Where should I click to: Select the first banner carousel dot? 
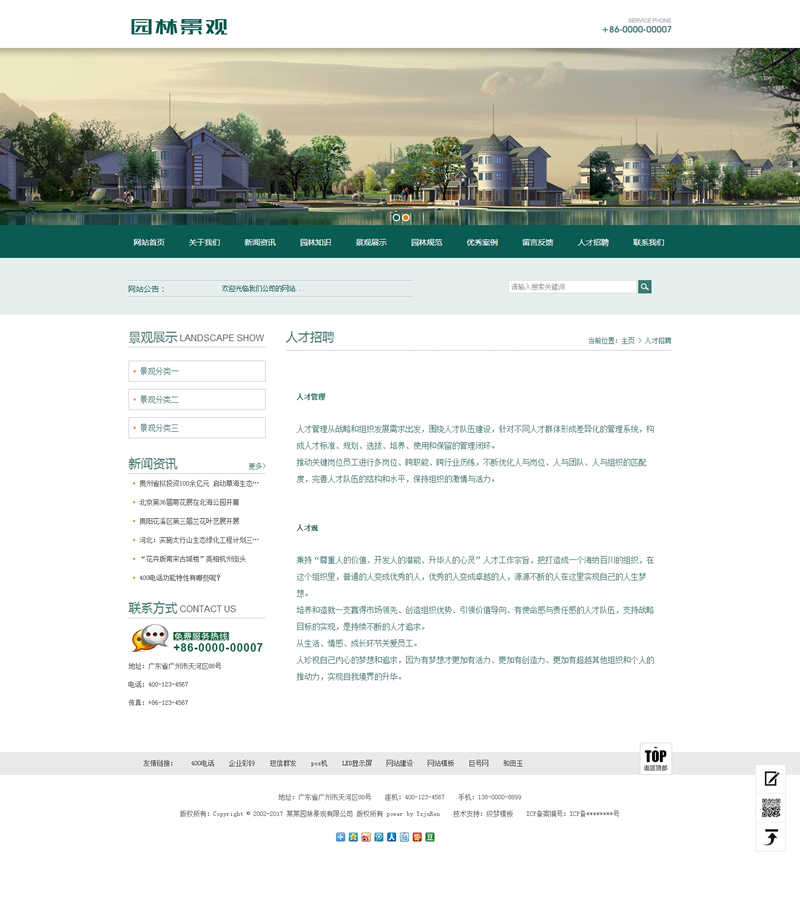coord(396,217)
